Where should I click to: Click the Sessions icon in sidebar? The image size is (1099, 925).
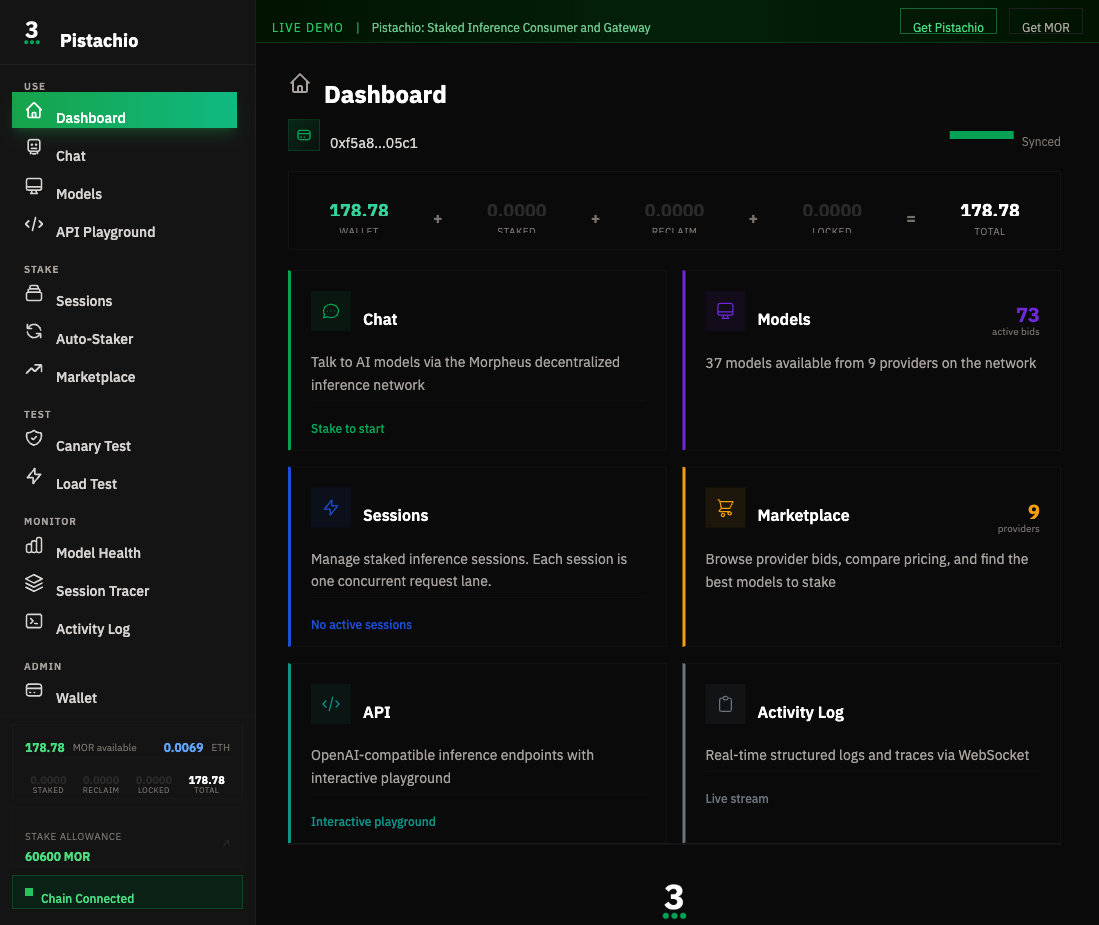click(x=34, y=293)
